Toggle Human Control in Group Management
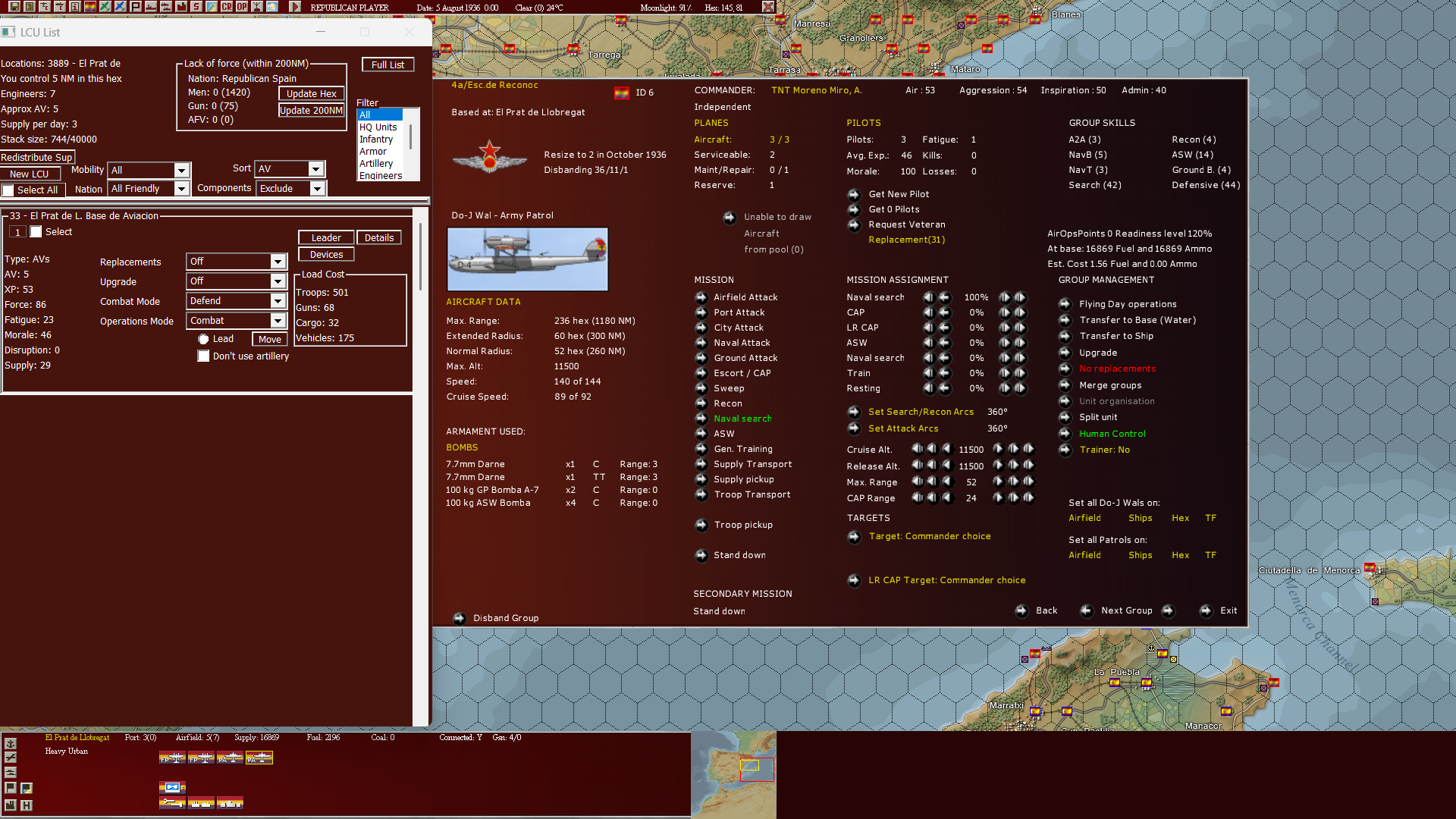 (x=1112, y=433)
